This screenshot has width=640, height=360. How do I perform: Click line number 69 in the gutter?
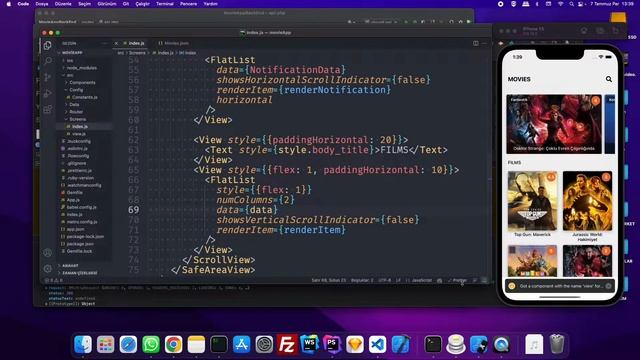point(133,210)
